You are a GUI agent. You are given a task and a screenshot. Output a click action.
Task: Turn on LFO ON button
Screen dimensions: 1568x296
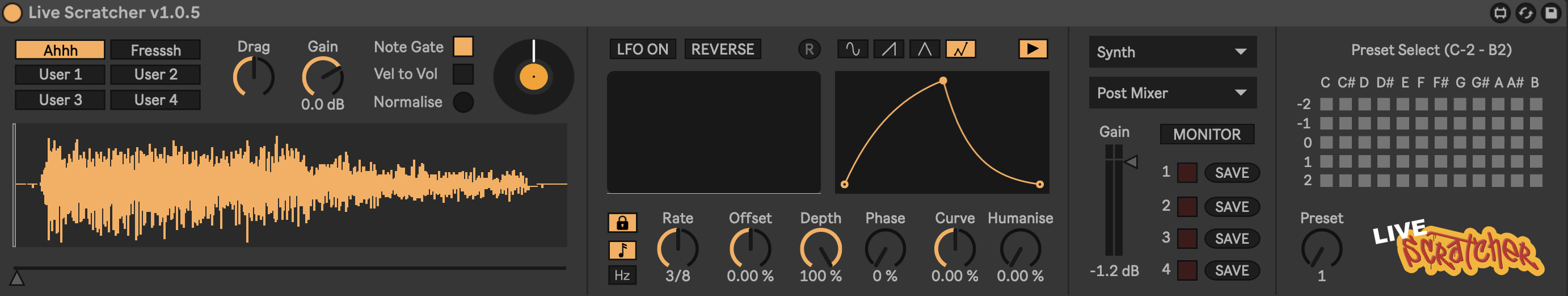(x=642, y=49)
